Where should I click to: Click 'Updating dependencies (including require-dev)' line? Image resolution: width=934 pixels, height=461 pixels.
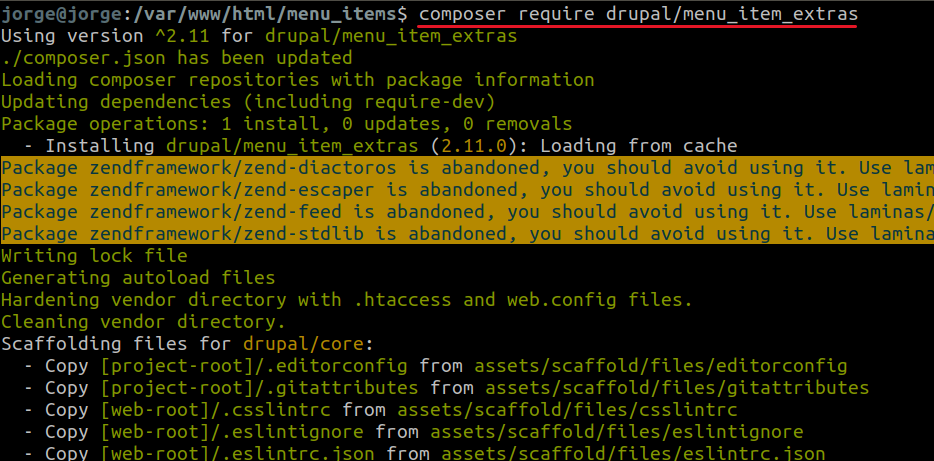coord(248,102)
